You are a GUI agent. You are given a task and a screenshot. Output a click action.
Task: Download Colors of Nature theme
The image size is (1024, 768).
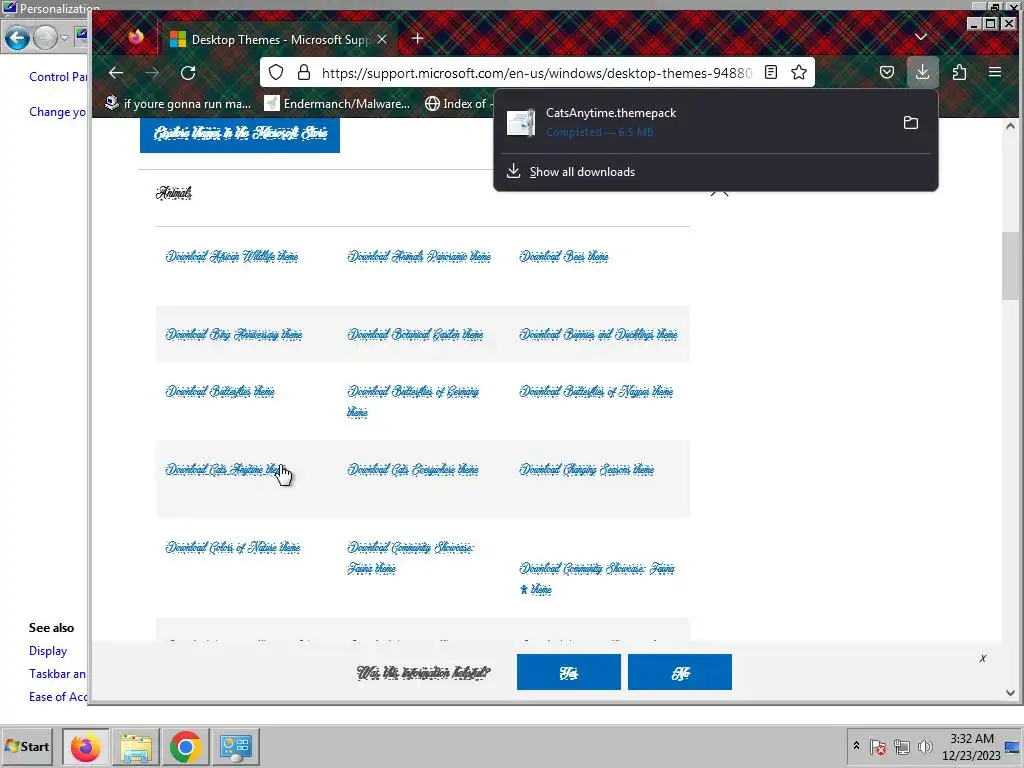[232, 547]
